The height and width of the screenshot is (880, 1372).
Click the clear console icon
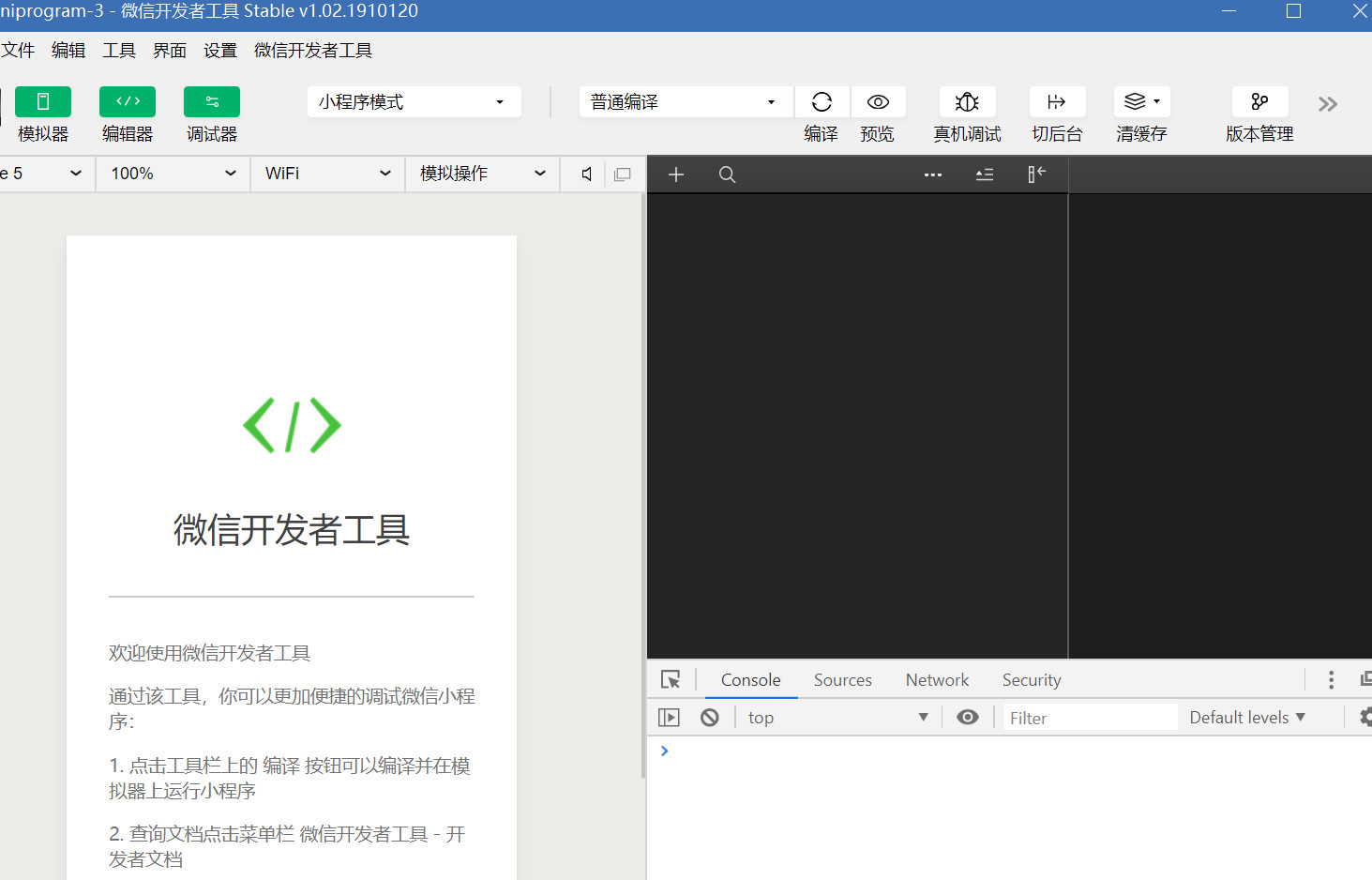[x=710, y=718]
